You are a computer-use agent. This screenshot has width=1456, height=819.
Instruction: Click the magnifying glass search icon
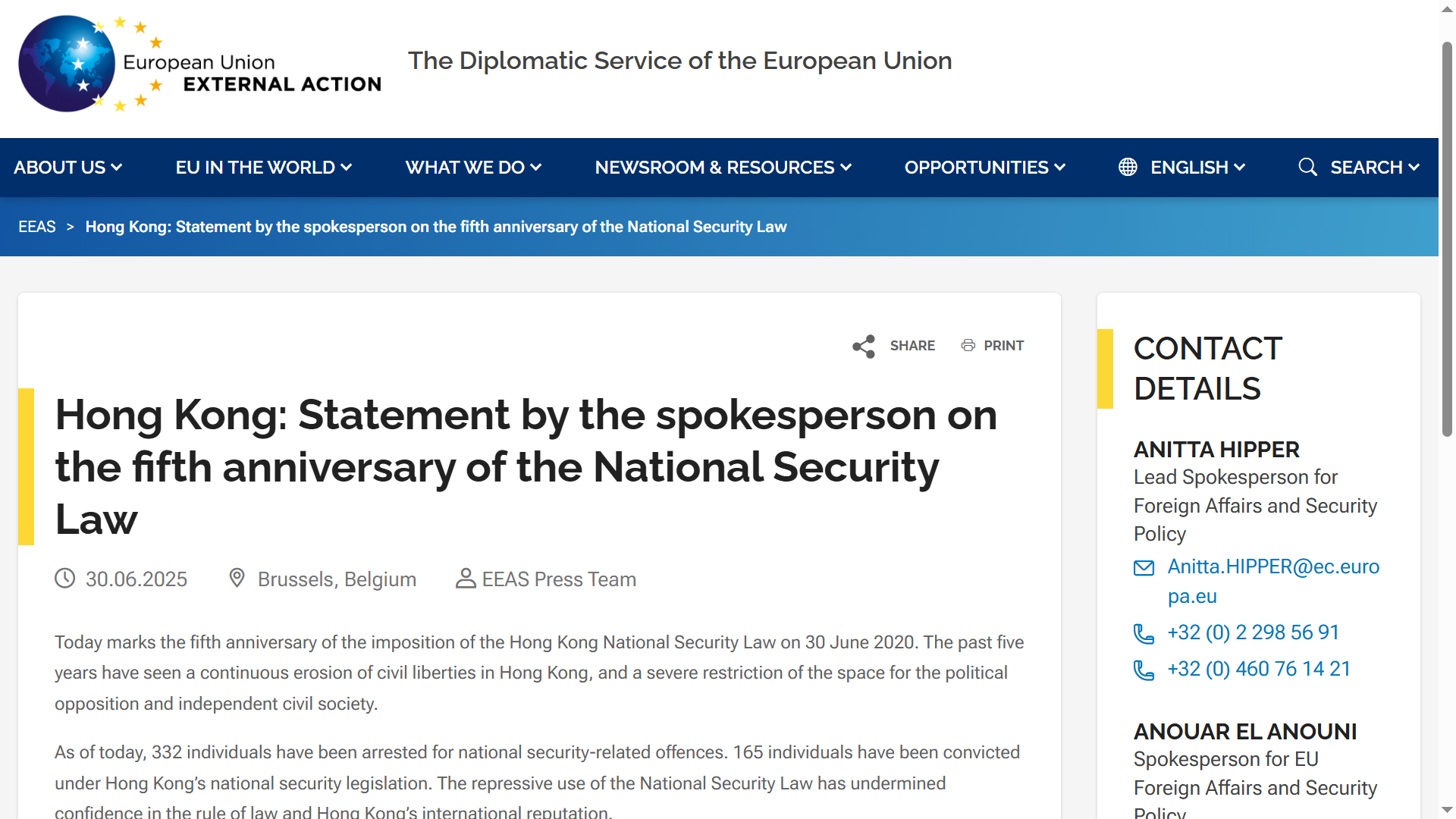click(1307, 167)
